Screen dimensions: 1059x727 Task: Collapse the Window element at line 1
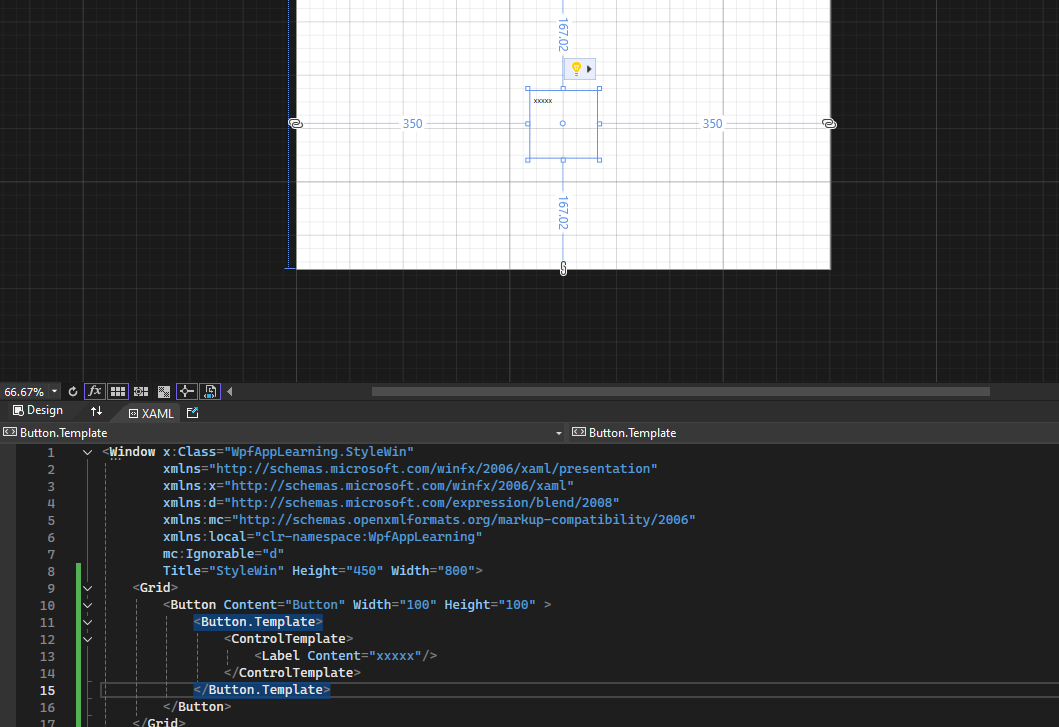88,452
